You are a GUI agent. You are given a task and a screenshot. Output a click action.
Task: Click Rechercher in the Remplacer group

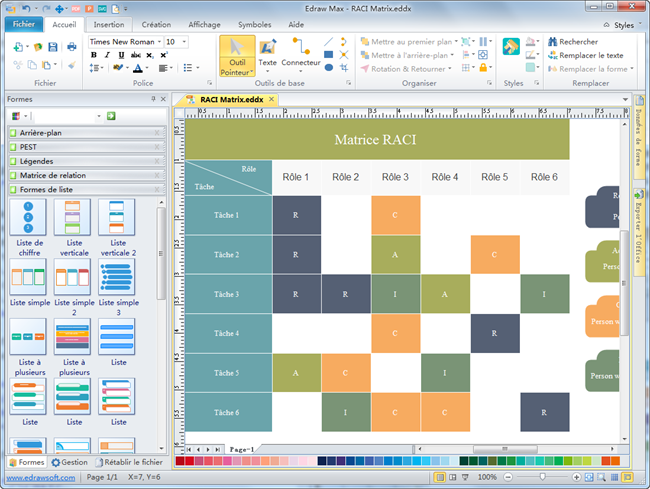[572, 42]
